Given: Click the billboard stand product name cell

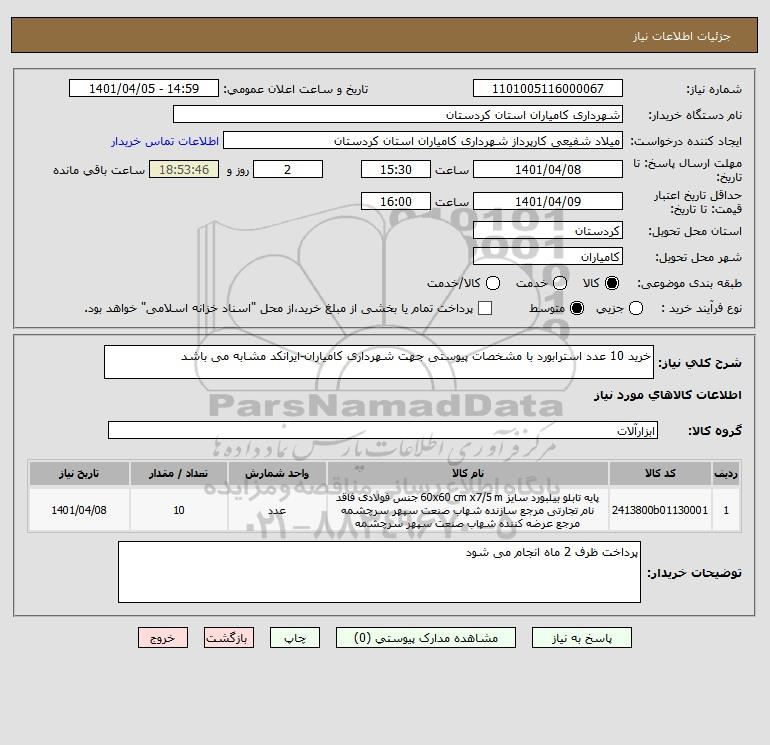Looking at the screenshot, I should 468,510.
